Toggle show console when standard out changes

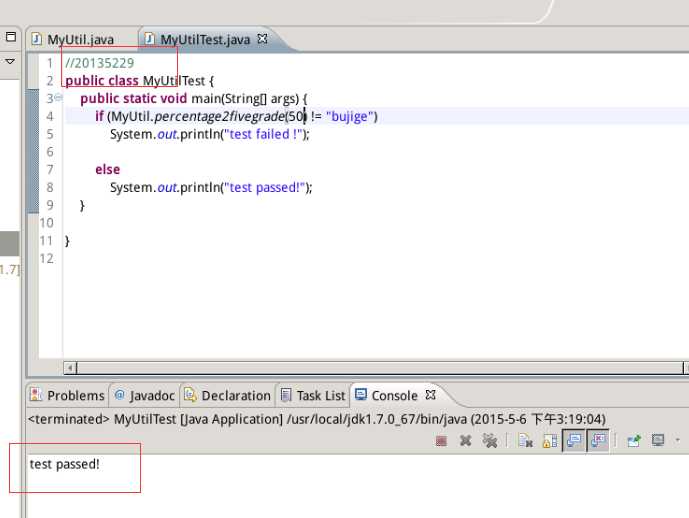tap(574, 440)
